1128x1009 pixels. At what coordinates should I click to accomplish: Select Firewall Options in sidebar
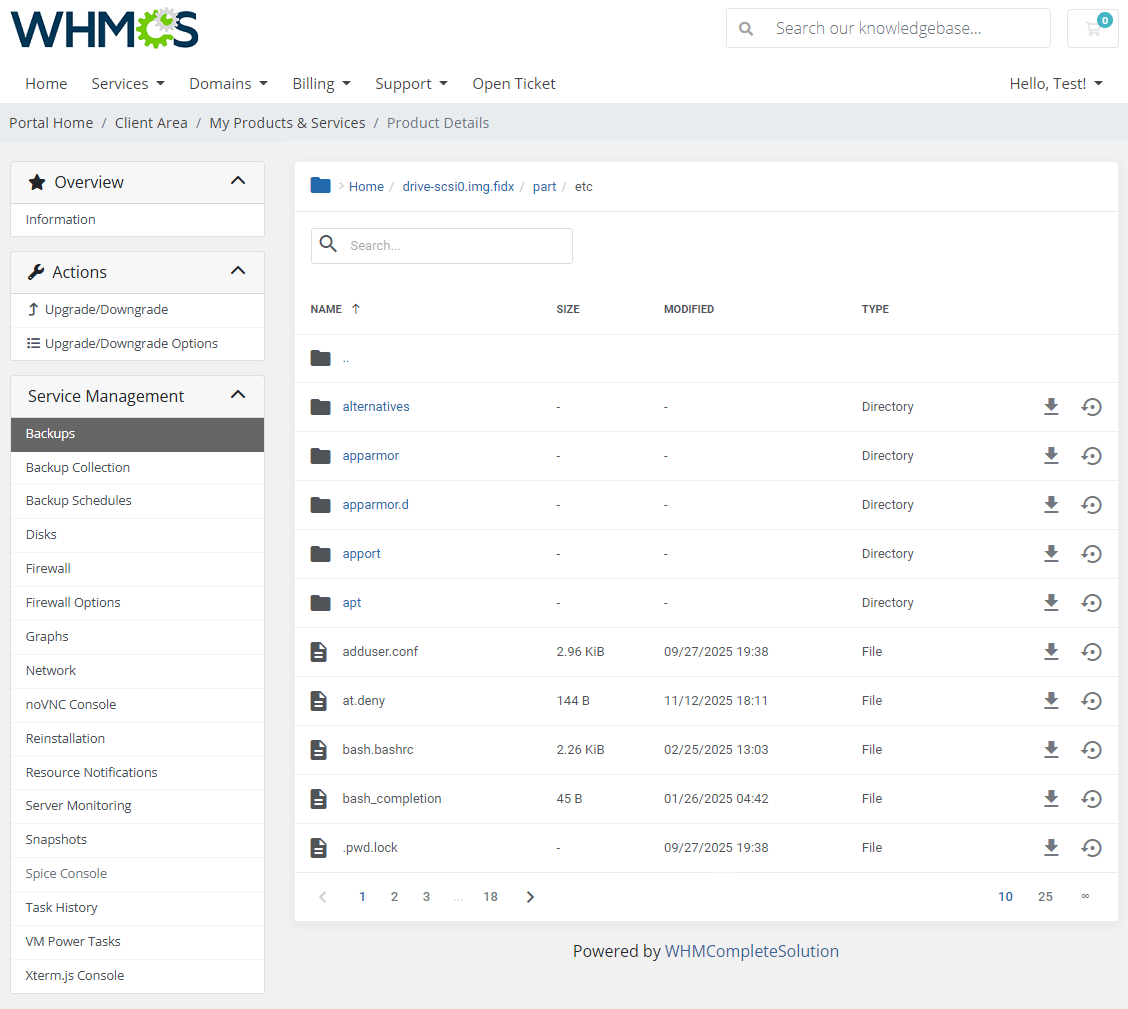137,603
